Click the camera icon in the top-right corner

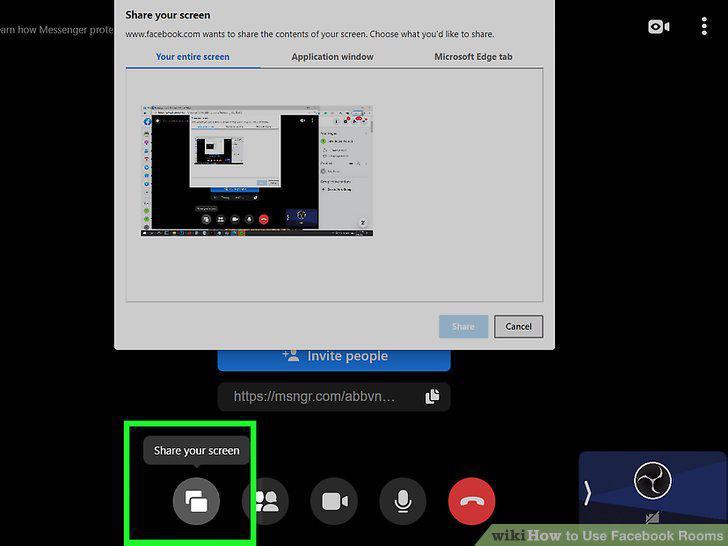(x=658, y=26)
